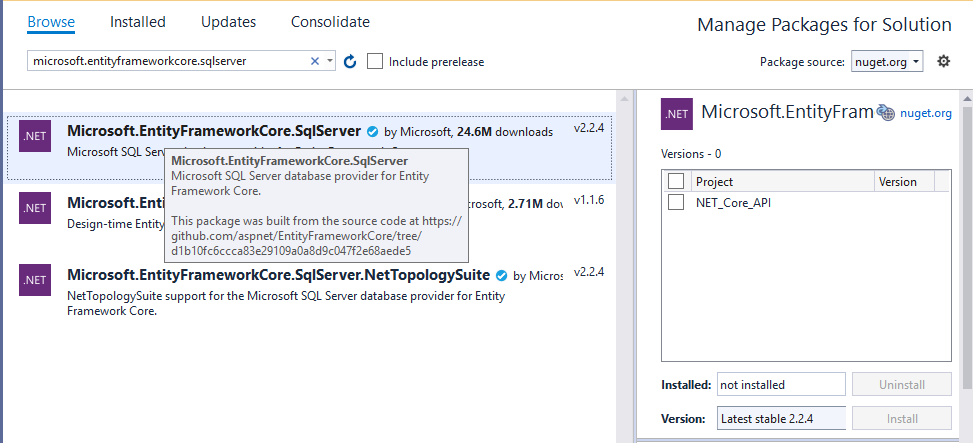Open the nuget.org link
The width and height of the screenshot is (973, 443).
point(926,113)
